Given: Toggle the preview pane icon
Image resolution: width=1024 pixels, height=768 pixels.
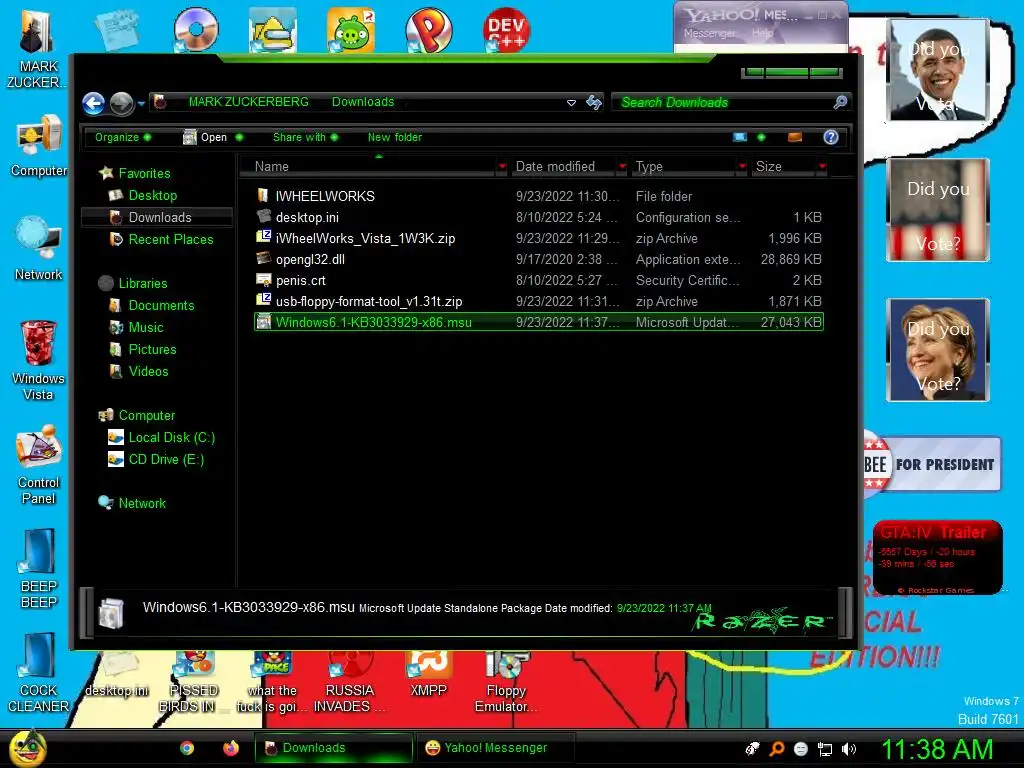Looking at the screenshot, I should [x=795, y=137].
